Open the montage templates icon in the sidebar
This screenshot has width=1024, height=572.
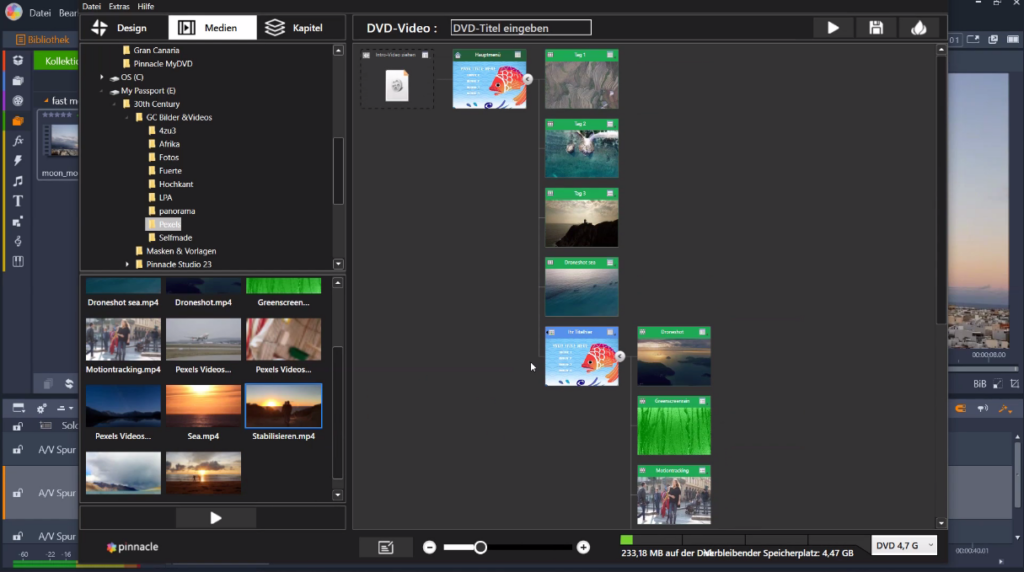(x=18, y=221)
